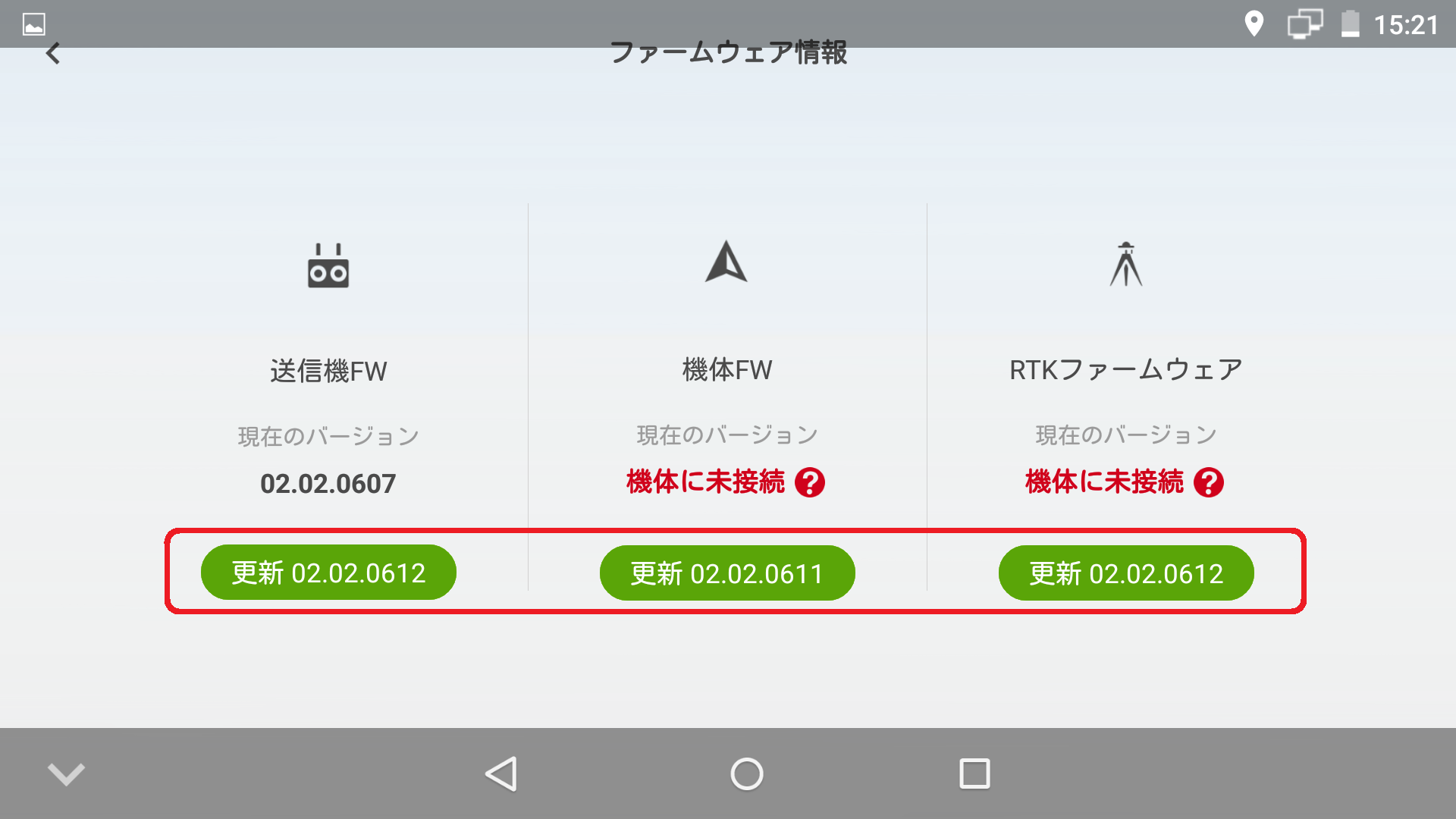Tap the current transmitter version 02.02.0607
The width and height of the screenshot is (1456, 819).
(x=328, y=484)
